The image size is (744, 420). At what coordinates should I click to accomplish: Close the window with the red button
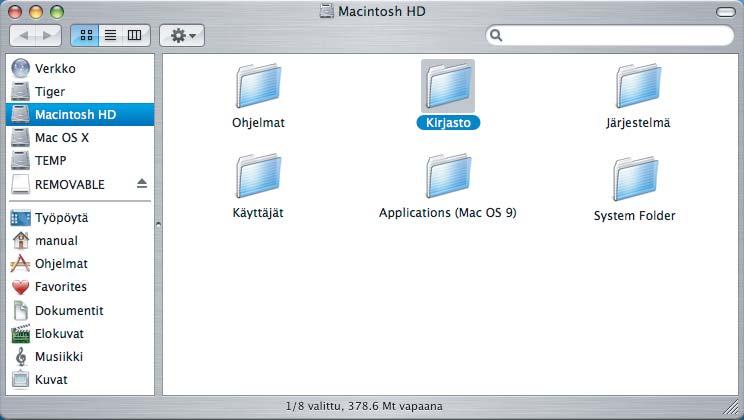tap(15, 12)
